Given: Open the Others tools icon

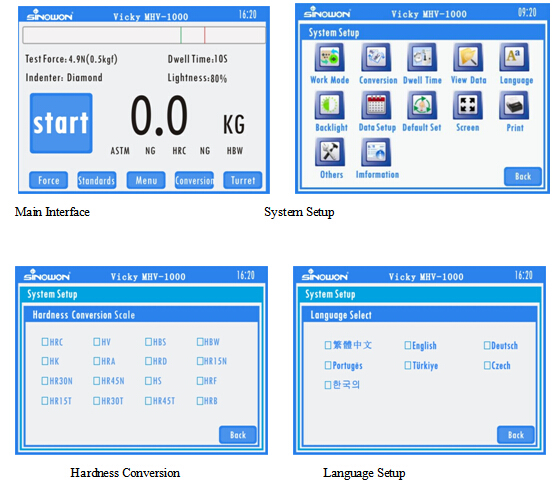Looking at the screenshot, I should point(329,152).
